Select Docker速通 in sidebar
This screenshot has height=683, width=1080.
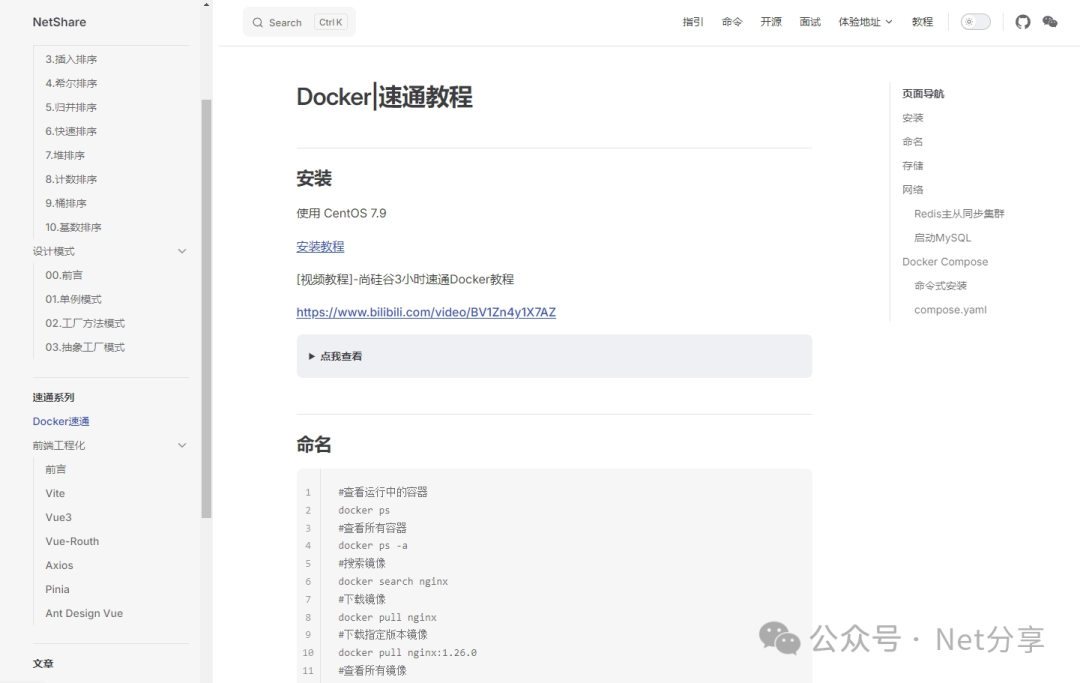click(x=61, y=421)
